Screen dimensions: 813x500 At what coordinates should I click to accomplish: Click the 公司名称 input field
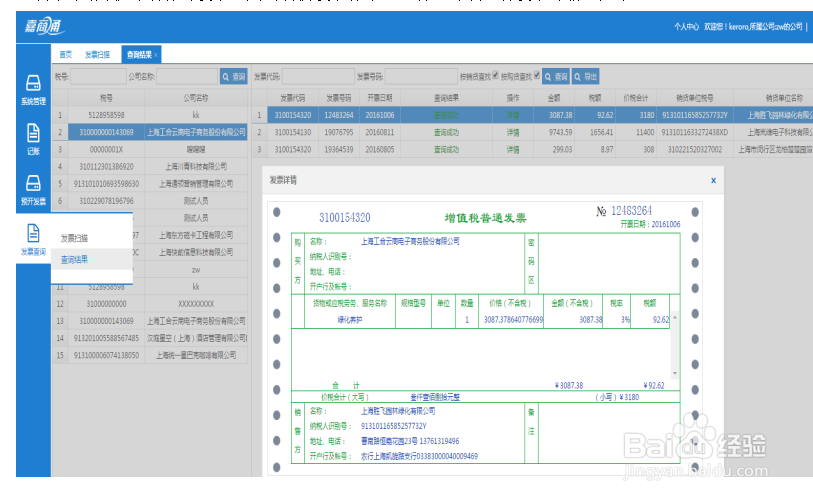[x=187, y=77]
